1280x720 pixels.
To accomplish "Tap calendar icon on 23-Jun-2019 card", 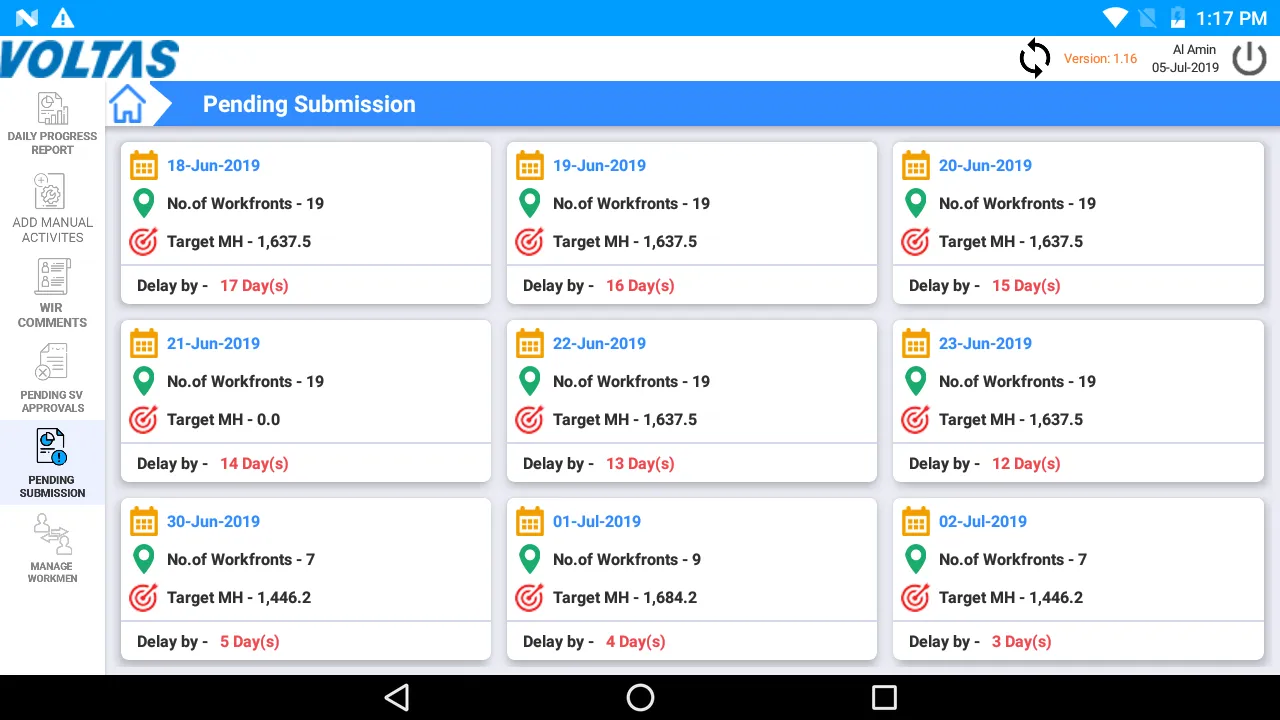I will click(916, 344).
